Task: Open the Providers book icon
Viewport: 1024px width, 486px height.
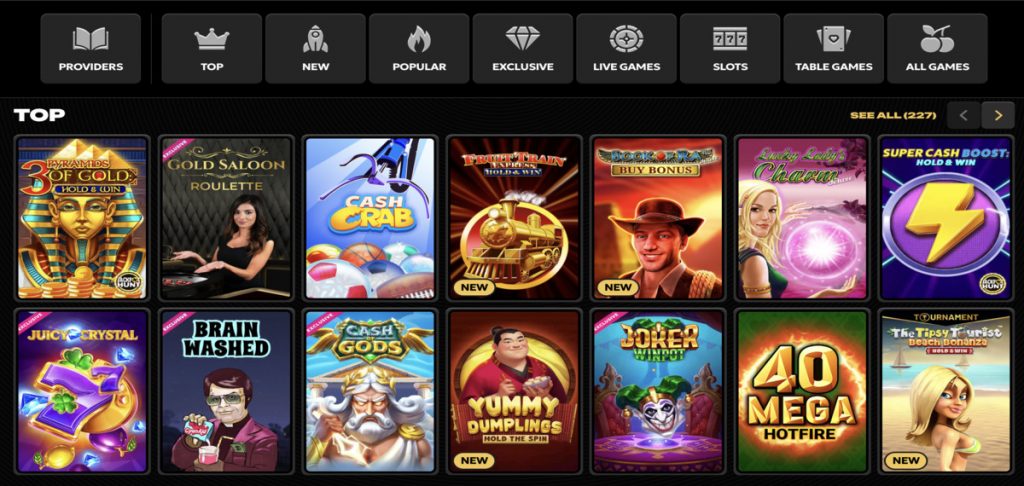Action: 91,48
